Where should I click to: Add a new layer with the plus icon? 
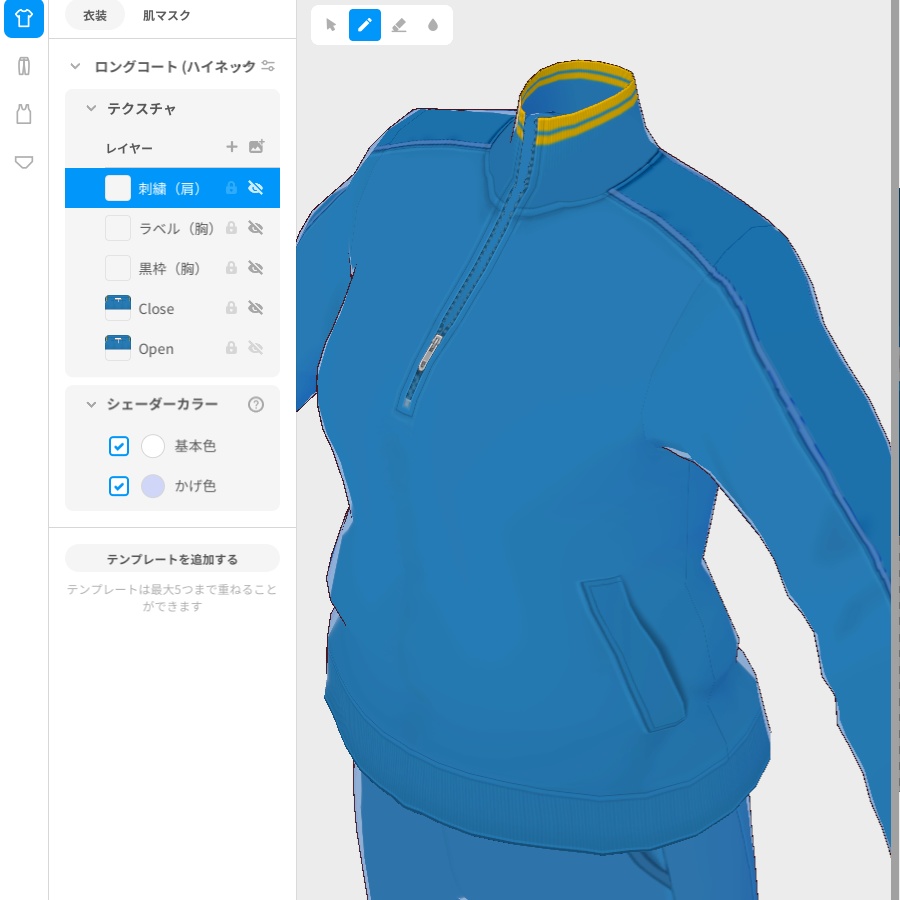[x=231, y=147]
